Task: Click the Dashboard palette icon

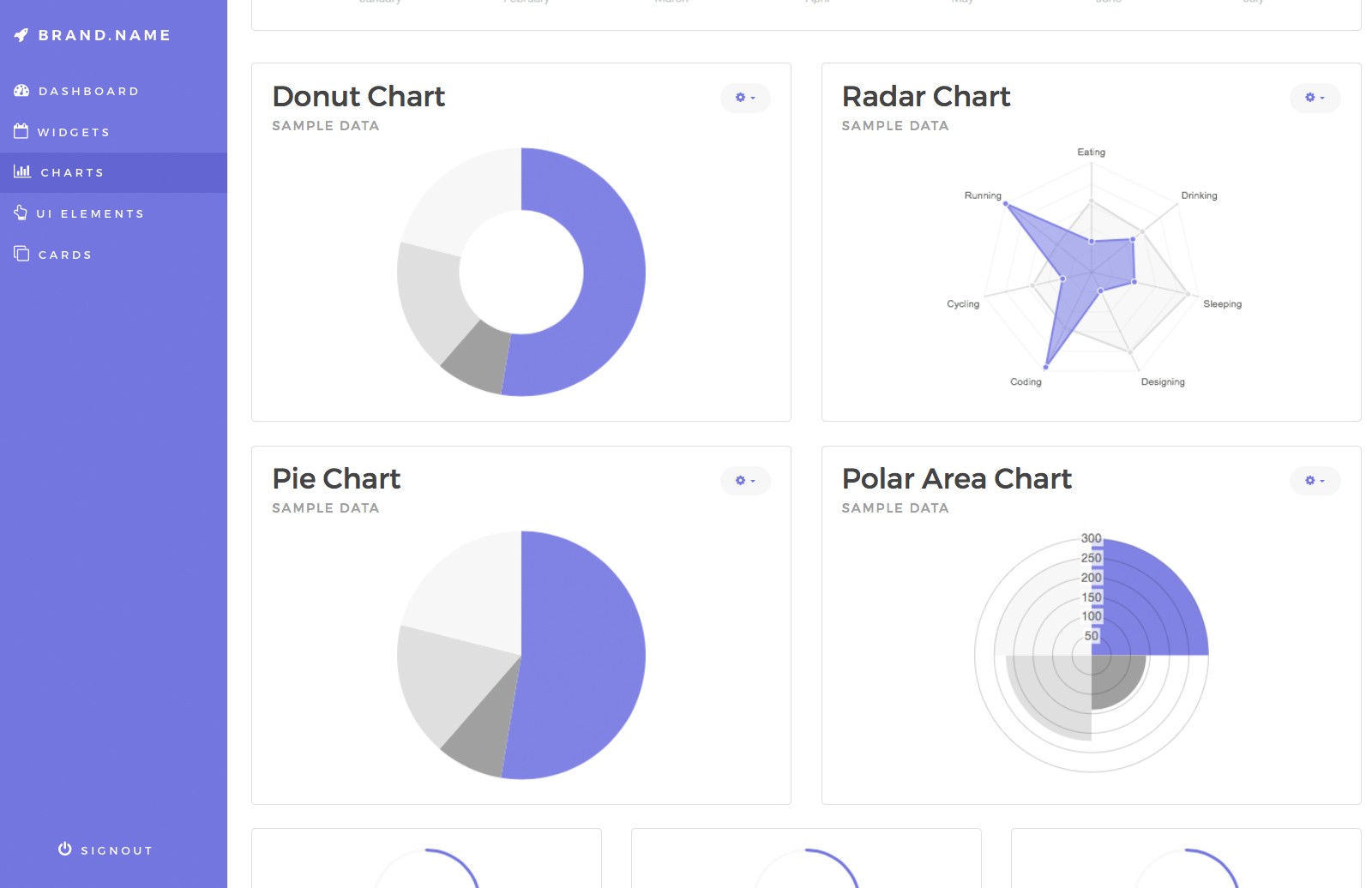Action: (x=21, y=91)
